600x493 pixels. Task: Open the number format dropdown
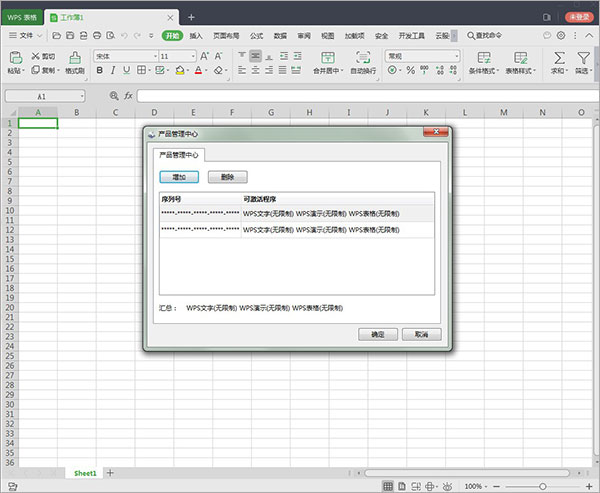click(x=457, y=56)
